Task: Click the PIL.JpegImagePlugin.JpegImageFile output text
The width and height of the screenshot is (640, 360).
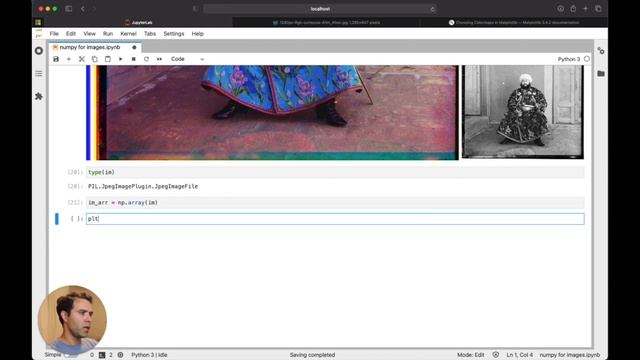Action: pos(143,187)
